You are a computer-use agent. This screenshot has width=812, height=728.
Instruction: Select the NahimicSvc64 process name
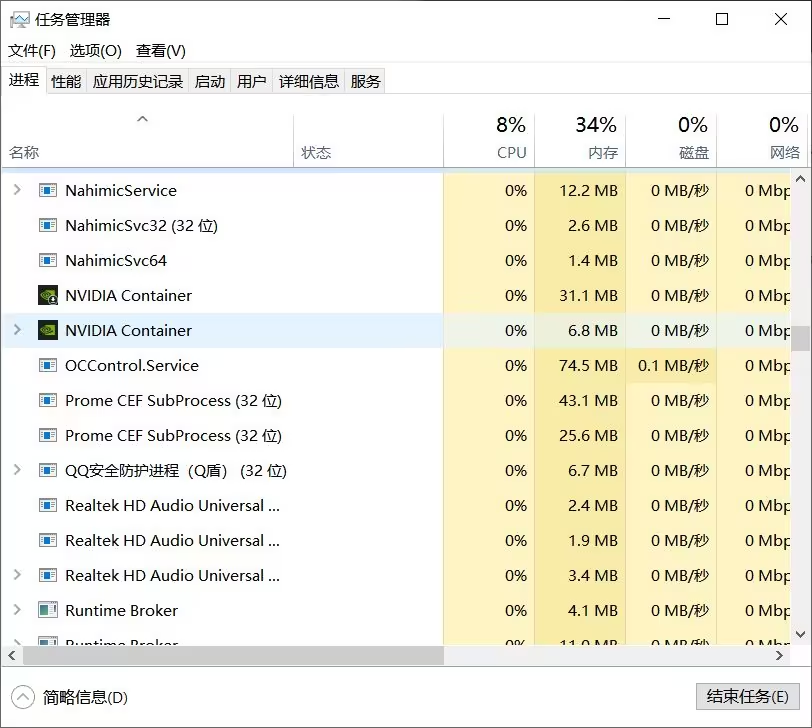click(x=116, y=260)
